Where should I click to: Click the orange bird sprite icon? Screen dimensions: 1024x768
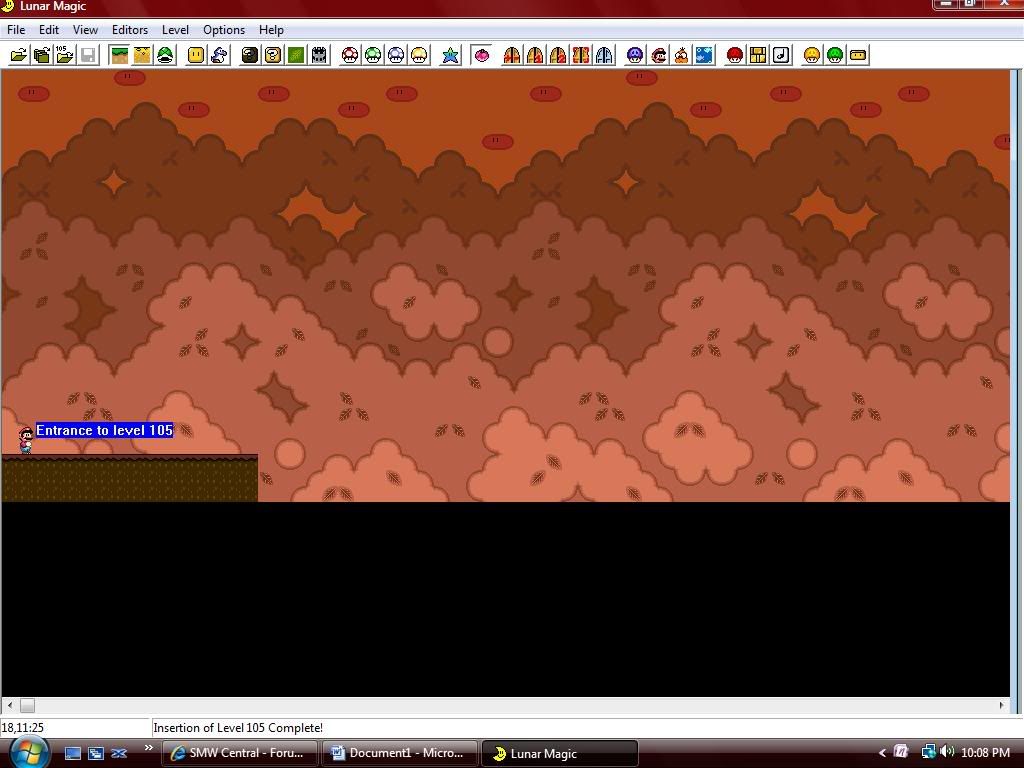[681, 56]
